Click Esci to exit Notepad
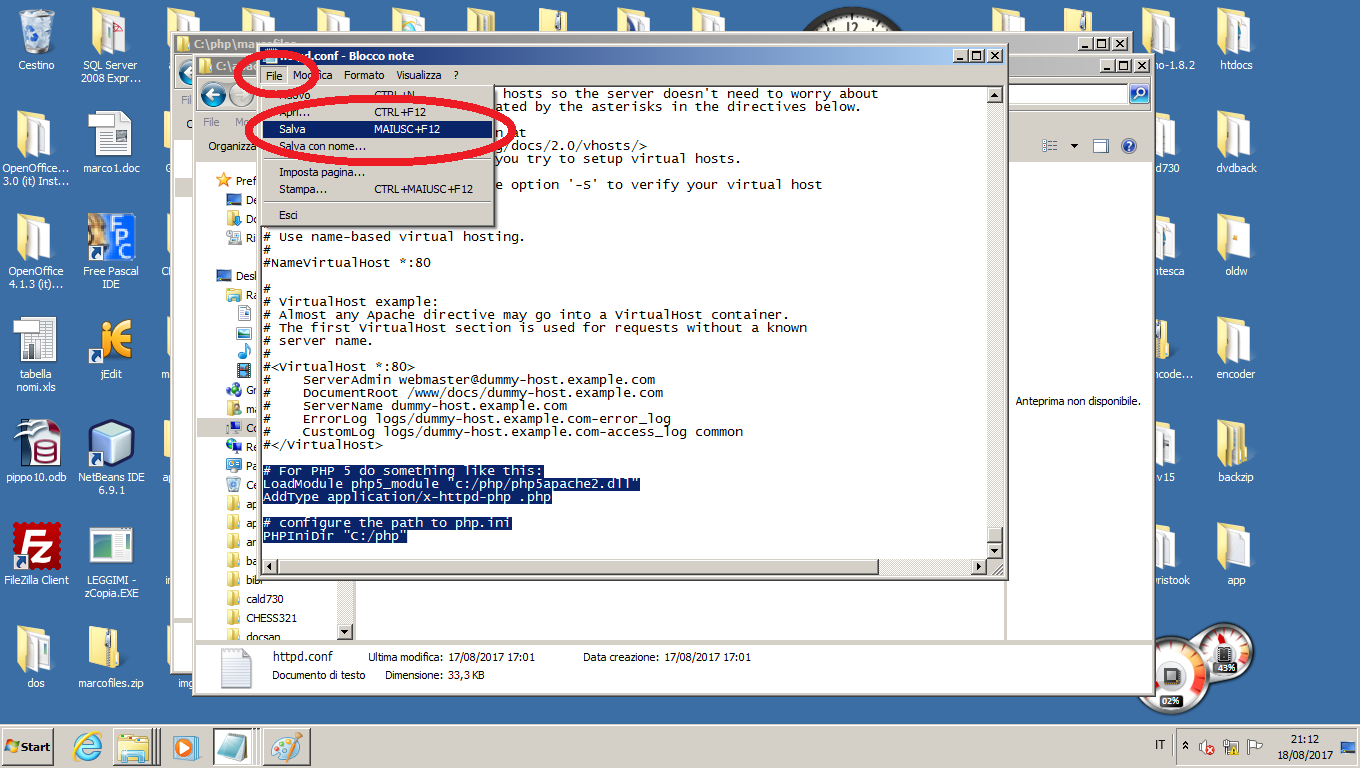The width and height of the screenshot is (1360, 768). pos(288,215)
